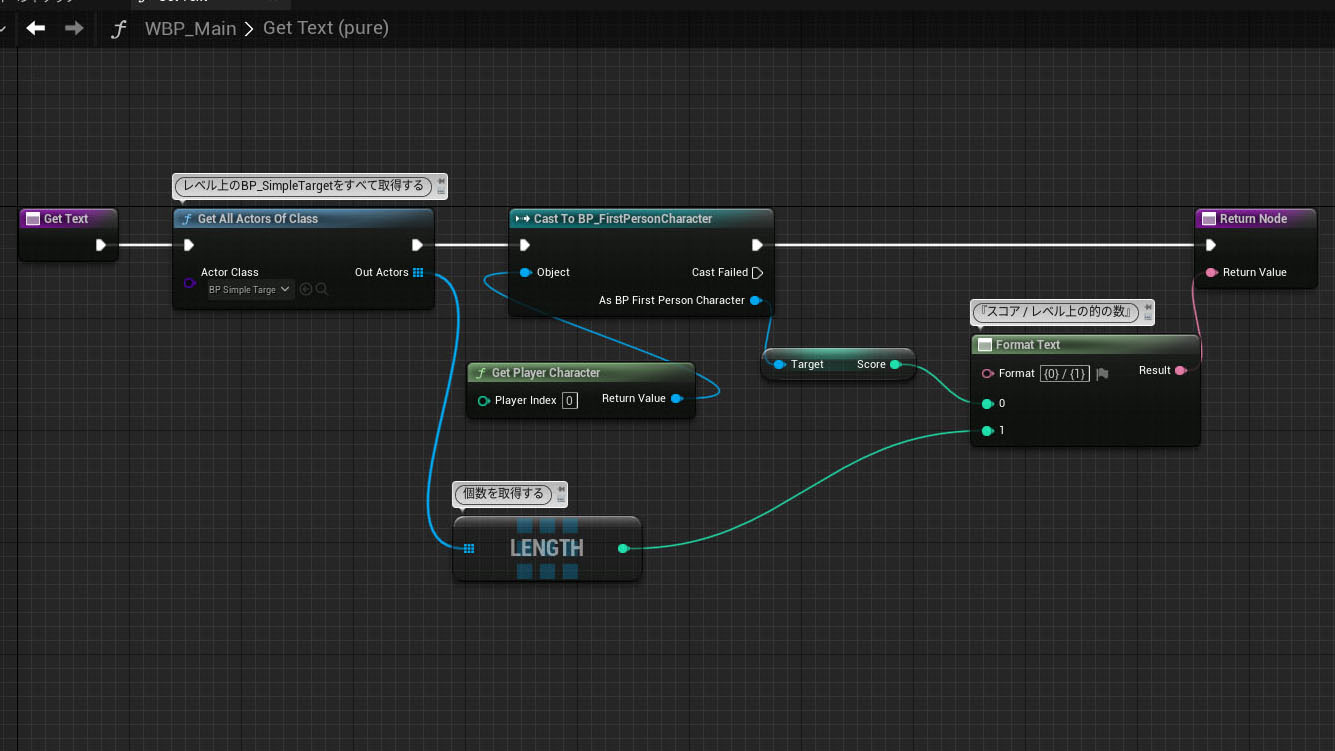Image resolution: width=1335 pixels, height=751 pixels.
Task: Click the Format text field {0} / {1}
Action: (1064, 374)
